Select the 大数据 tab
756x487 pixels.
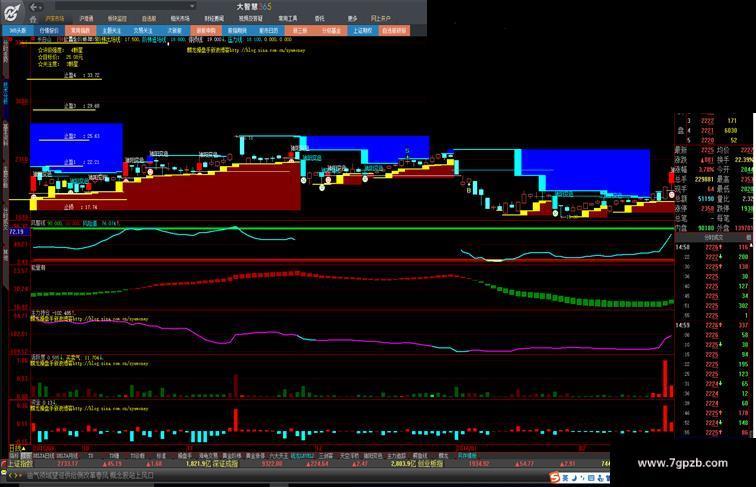click(175, 30)
